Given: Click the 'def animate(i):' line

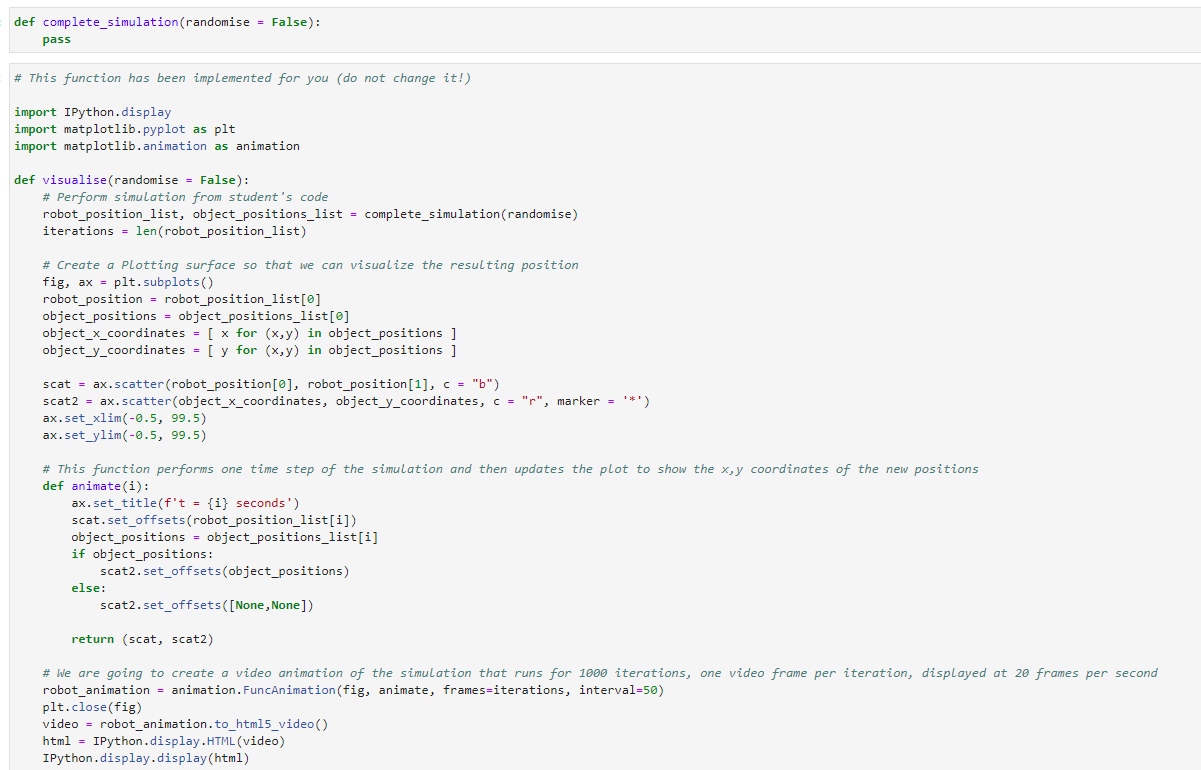Looking at the screenshot, I should click(96, 486).
